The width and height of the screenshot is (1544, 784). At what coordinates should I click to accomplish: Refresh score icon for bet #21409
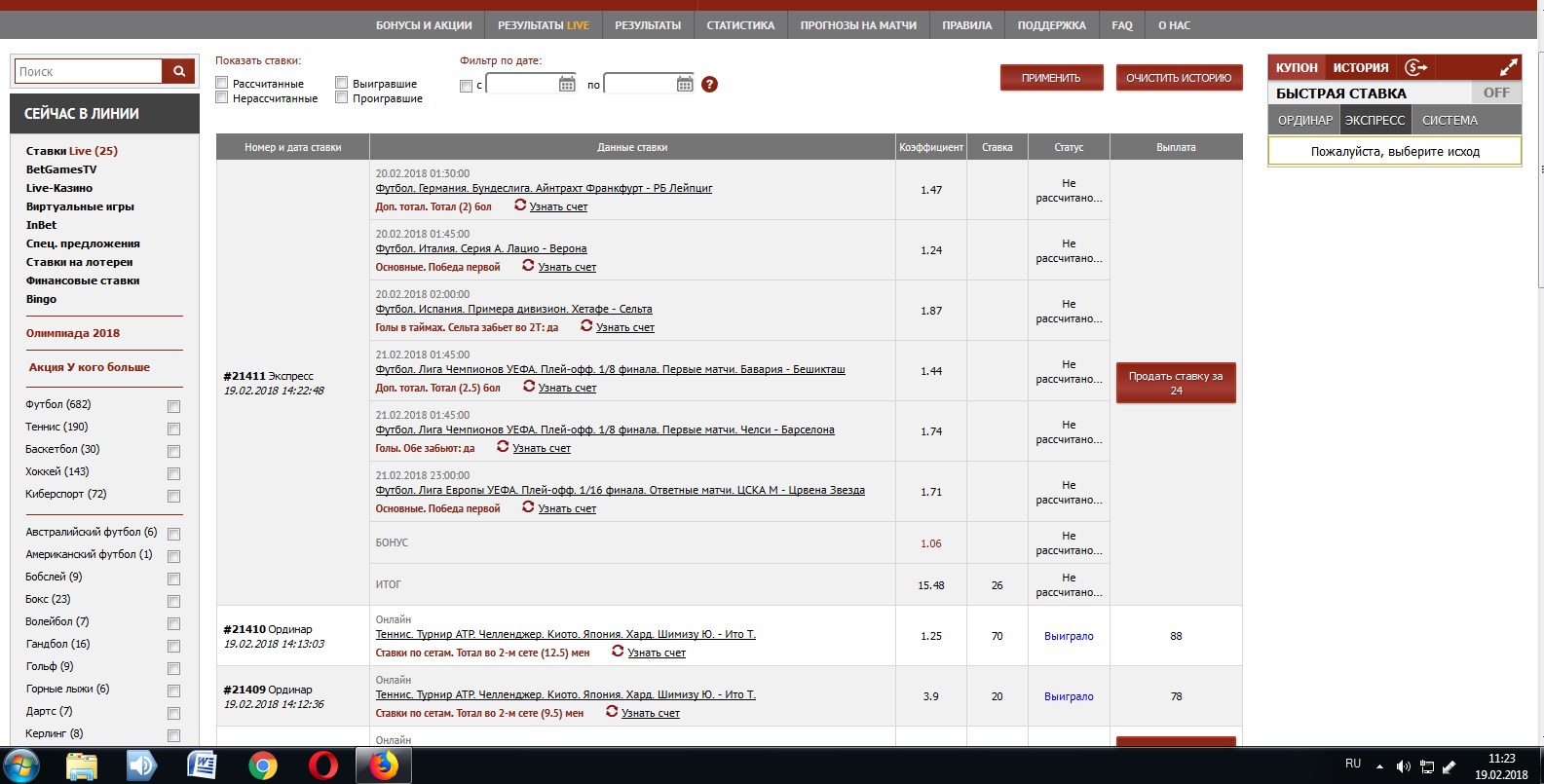click(612, 712)
